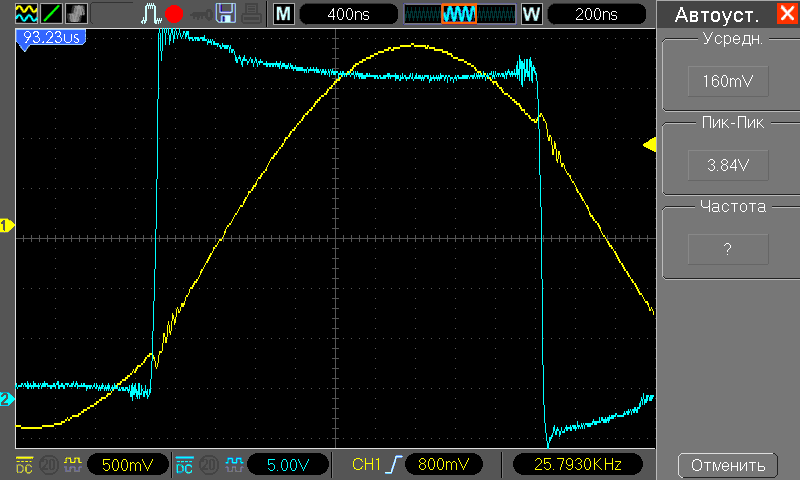
Task: Click the green diagonal line icon
Action: pos(51,14)
